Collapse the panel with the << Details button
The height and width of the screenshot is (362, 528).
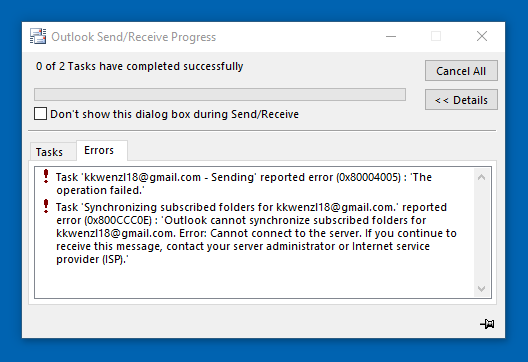[x=461, y=100]
